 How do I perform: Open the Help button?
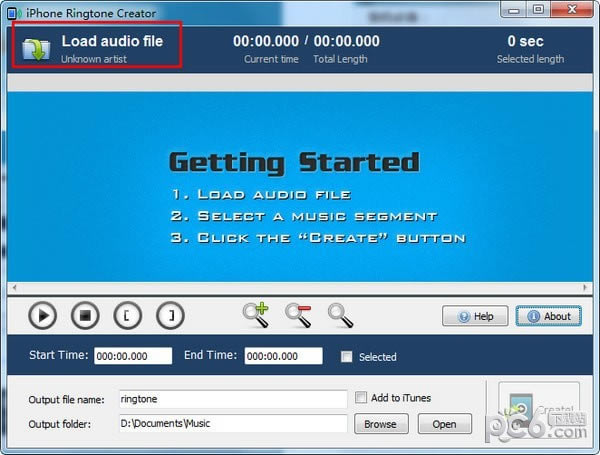pos(475,316)
